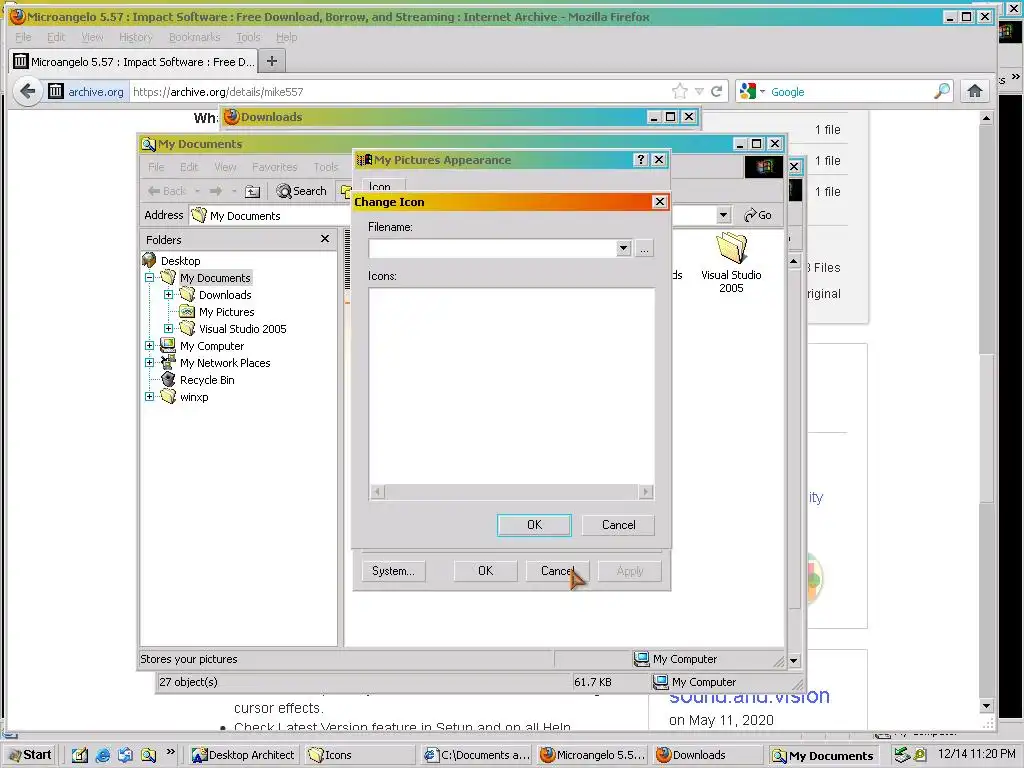Screen dimensions: 1024x768
Task: Select Desktop in folder tree
Action: pos(181,261)
